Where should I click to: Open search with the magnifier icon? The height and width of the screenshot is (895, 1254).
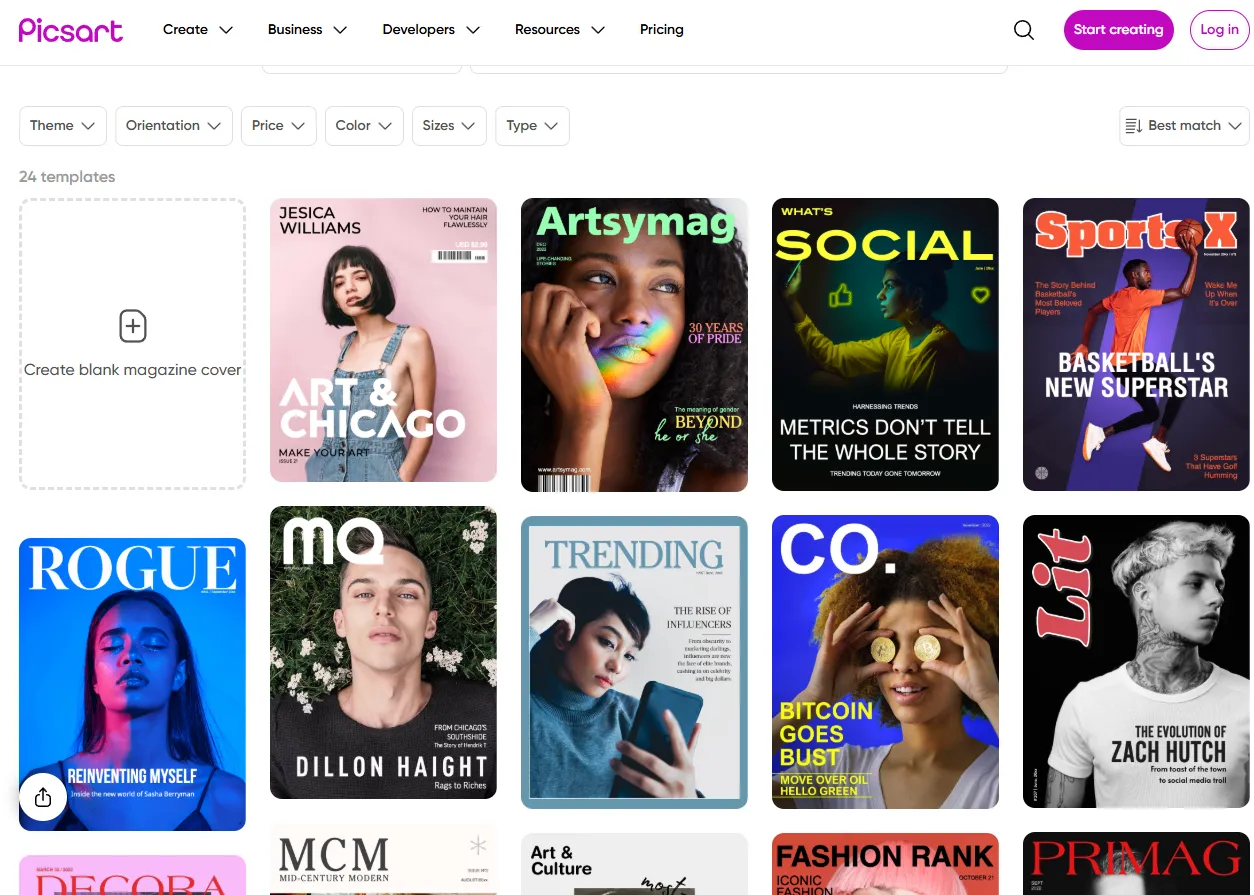pyautogui.click(x=1024, y=30)
